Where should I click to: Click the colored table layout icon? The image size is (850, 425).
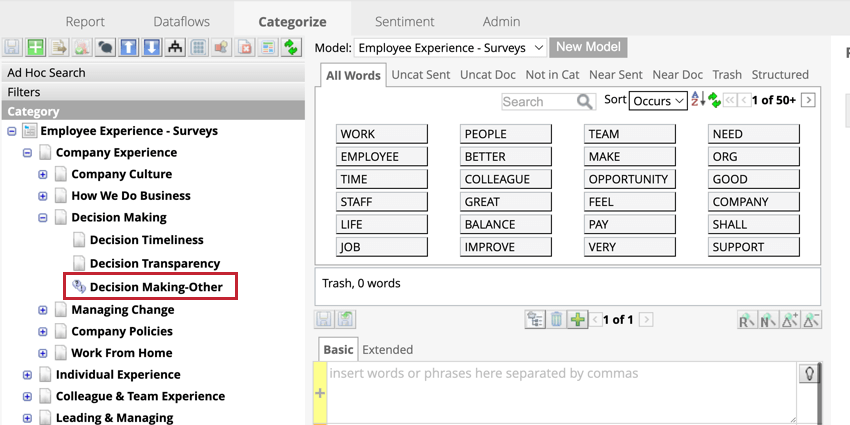coord(268,47)
